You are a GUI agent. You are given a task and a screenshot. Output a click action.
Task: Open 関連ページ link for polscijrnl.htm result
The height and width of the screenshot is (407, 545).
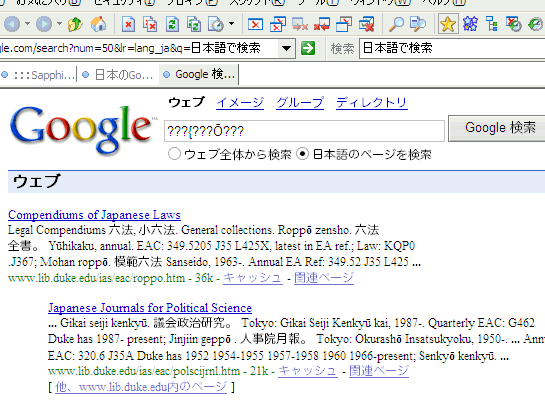[379, 371]
